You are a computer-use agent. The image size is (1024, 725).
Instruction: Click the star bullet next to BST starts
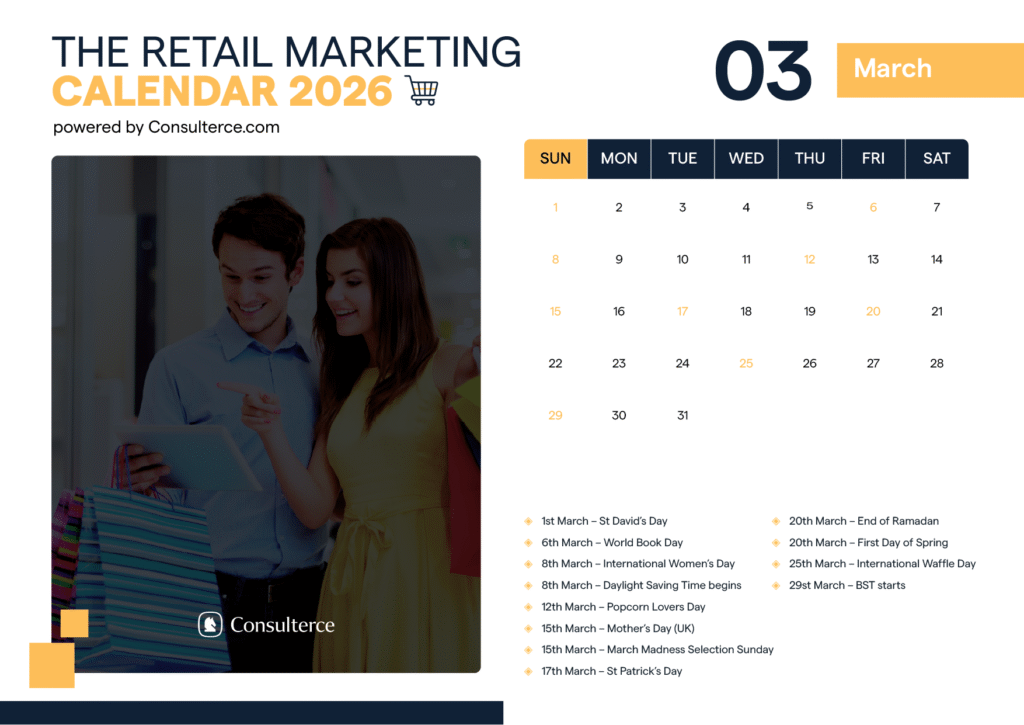(x=776, y=585)
